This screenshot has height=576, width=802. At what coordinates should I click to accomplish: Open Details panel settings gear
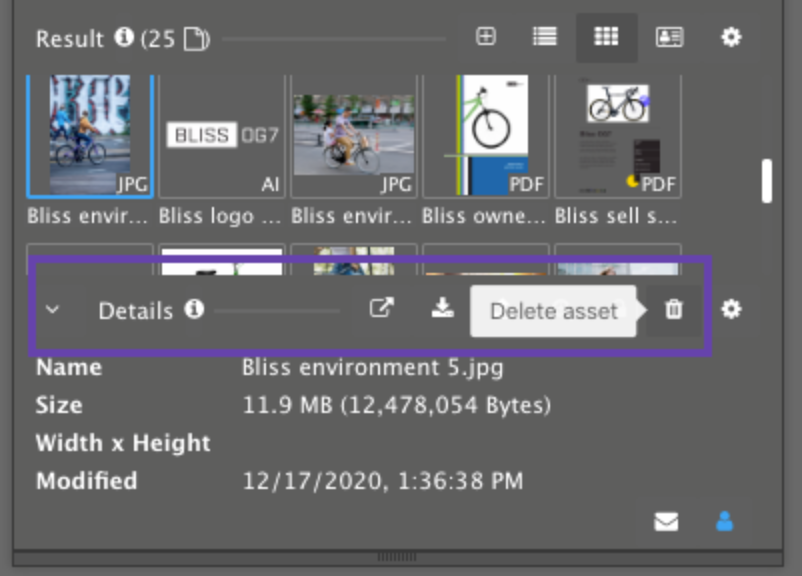(731, 309)
